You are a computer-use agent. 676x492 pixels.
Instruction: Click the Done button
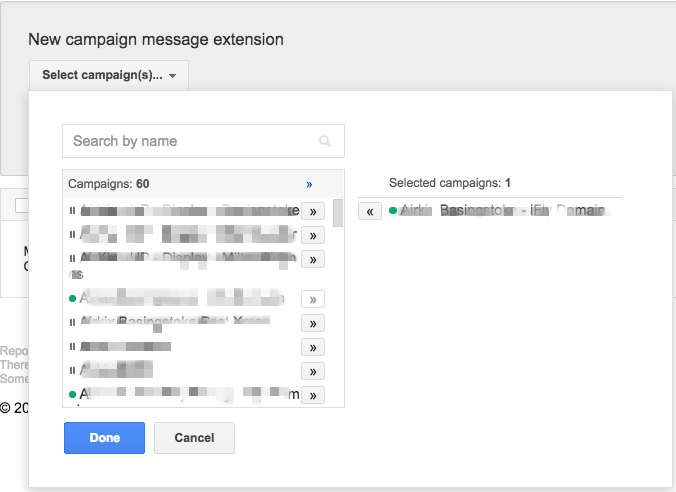(104, 438)
